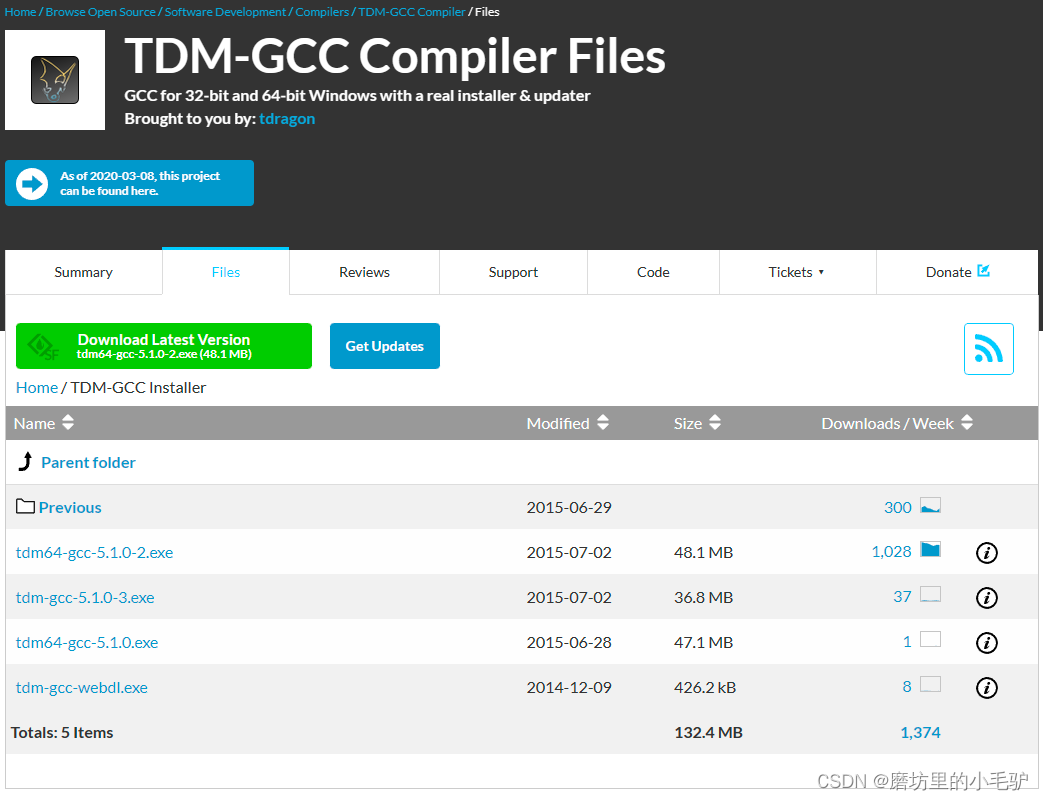This screenshot has width=1043, height=800.
Task: Open TDM-GCC Compiler breadcrumb link
Action: tap(412, 12)
